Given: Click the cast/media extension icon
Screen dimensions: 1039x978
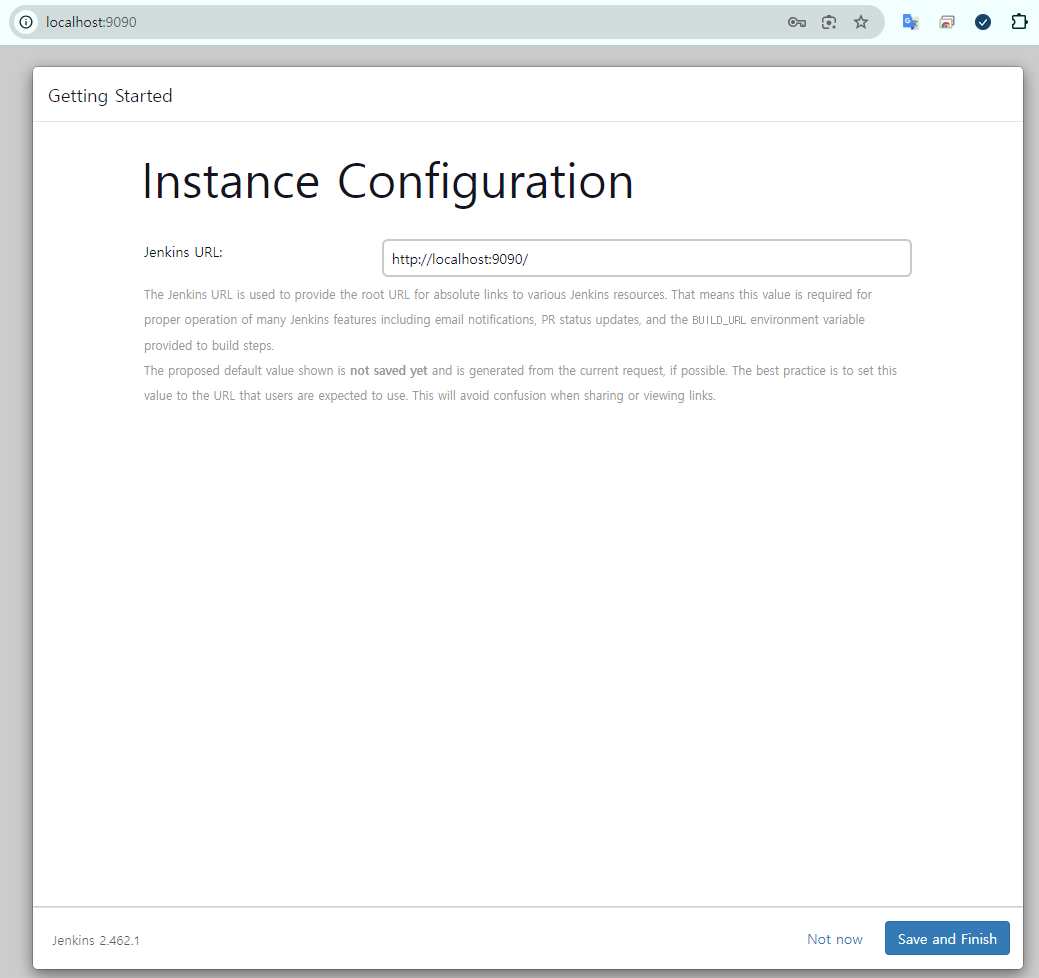Looking at the screenshot, I should 947,23.
